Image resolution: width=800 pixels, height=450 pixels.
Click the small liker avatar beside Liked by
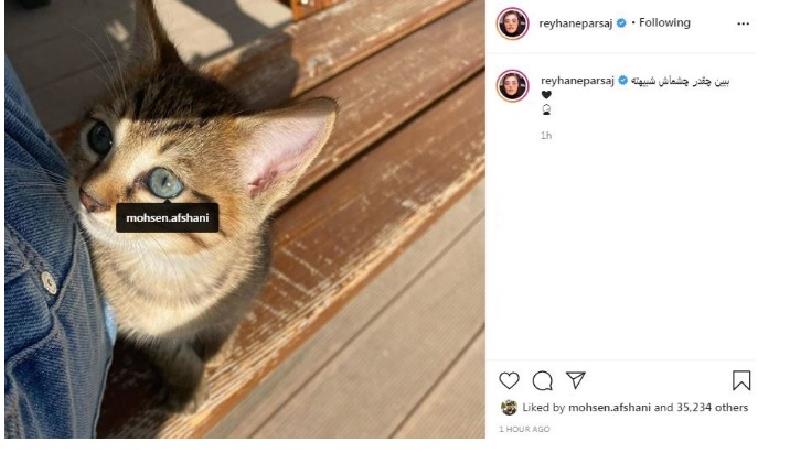(x=508, y=407)
